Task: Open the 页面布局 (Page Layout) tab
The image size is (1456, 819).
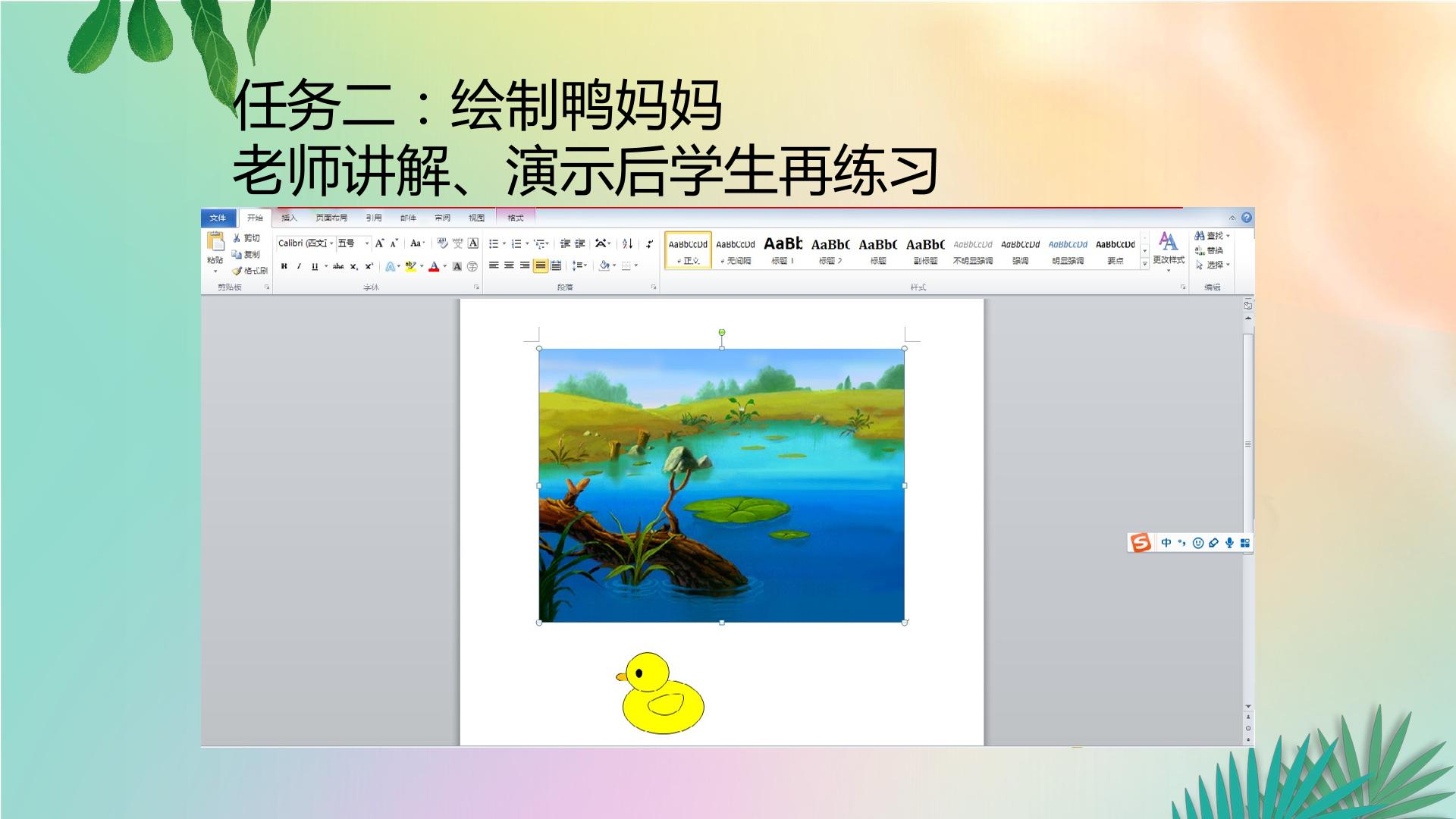Action: pos(331,218)
